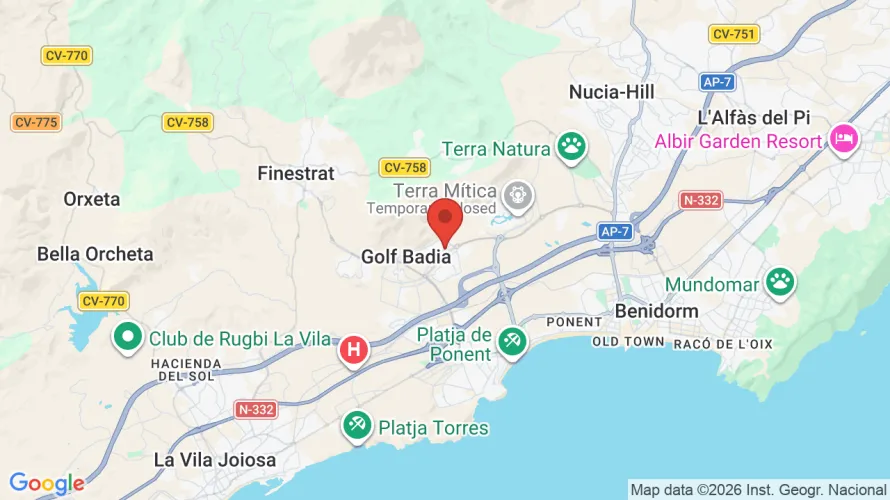Select the Benidorm city label

pyautogui.click(x=656, y=311)
